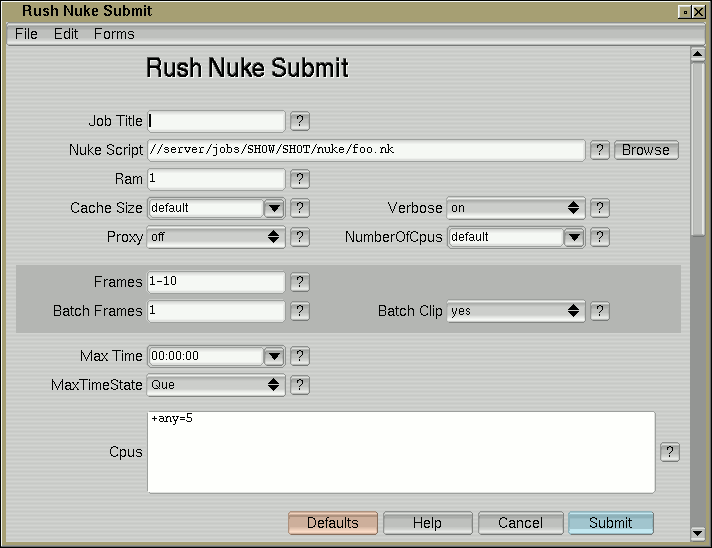712x548 pixels.
Task: Click the Cpus help question mark
Action: tap(670, 452)
